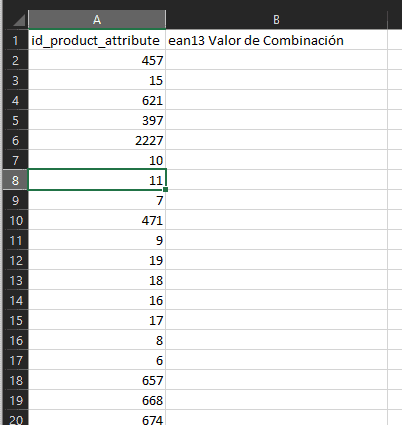
Task: Click the fill handle of cell A8
Action: pos(166,190)
